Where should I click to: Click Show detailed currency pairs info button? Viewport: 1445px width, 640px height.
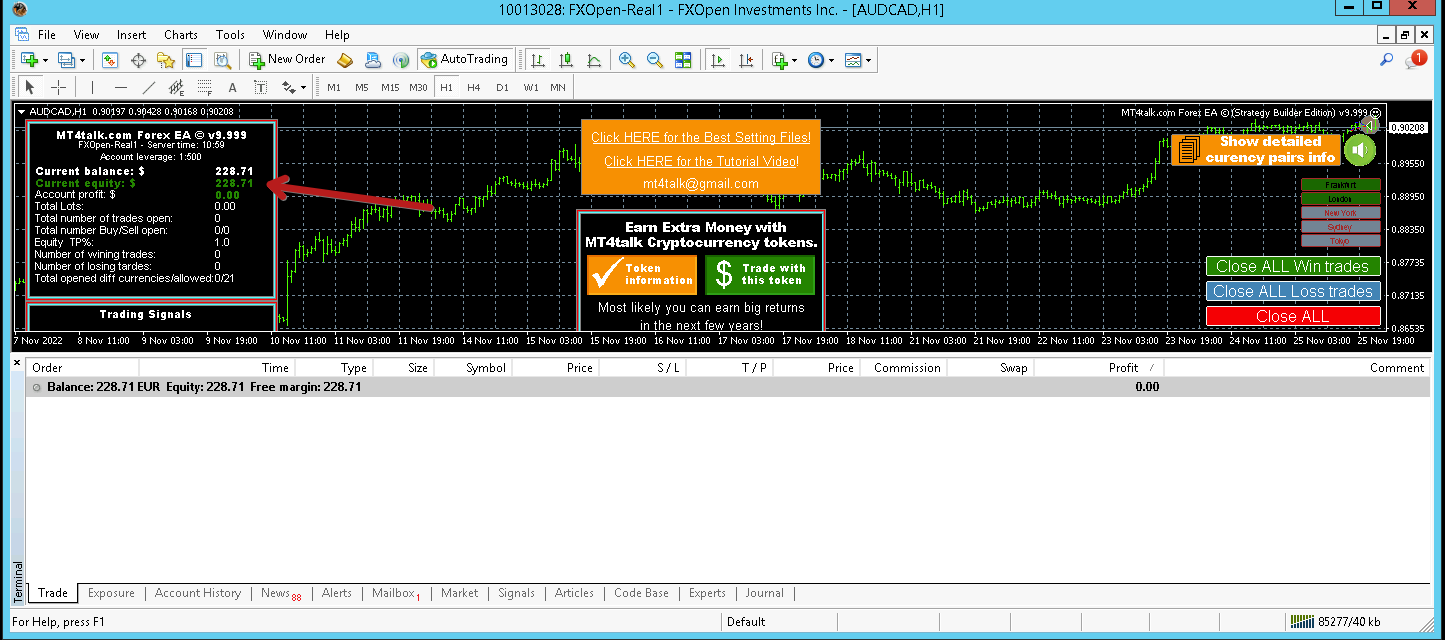(x=1256, y=150)
